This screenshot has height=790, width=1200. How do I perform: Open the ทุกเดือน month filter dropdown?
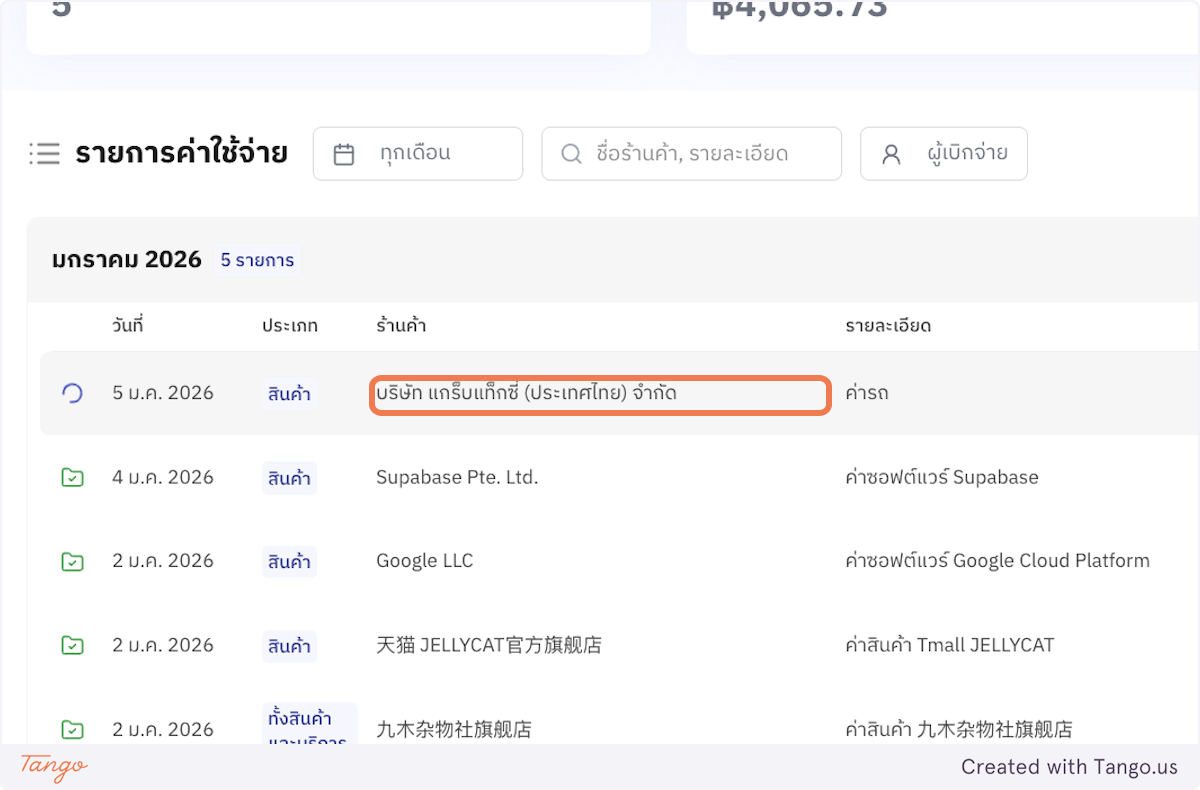(418, 153)
